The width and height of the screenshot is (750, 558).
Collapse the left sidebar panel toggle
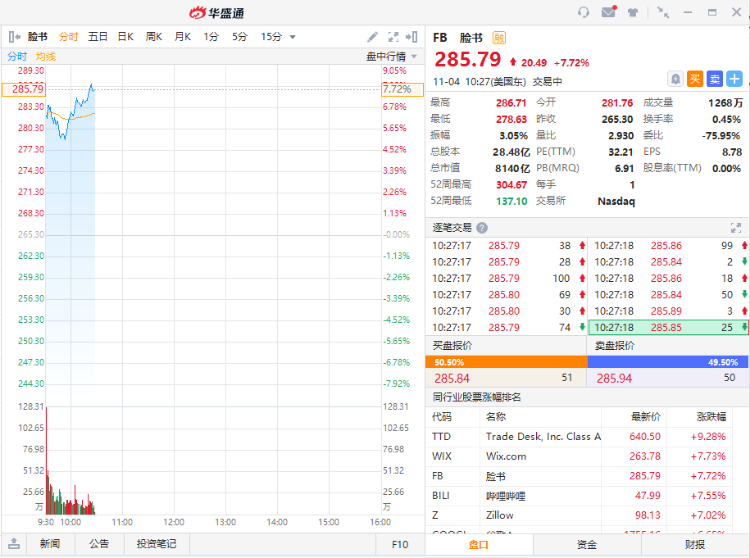(14, 37)
